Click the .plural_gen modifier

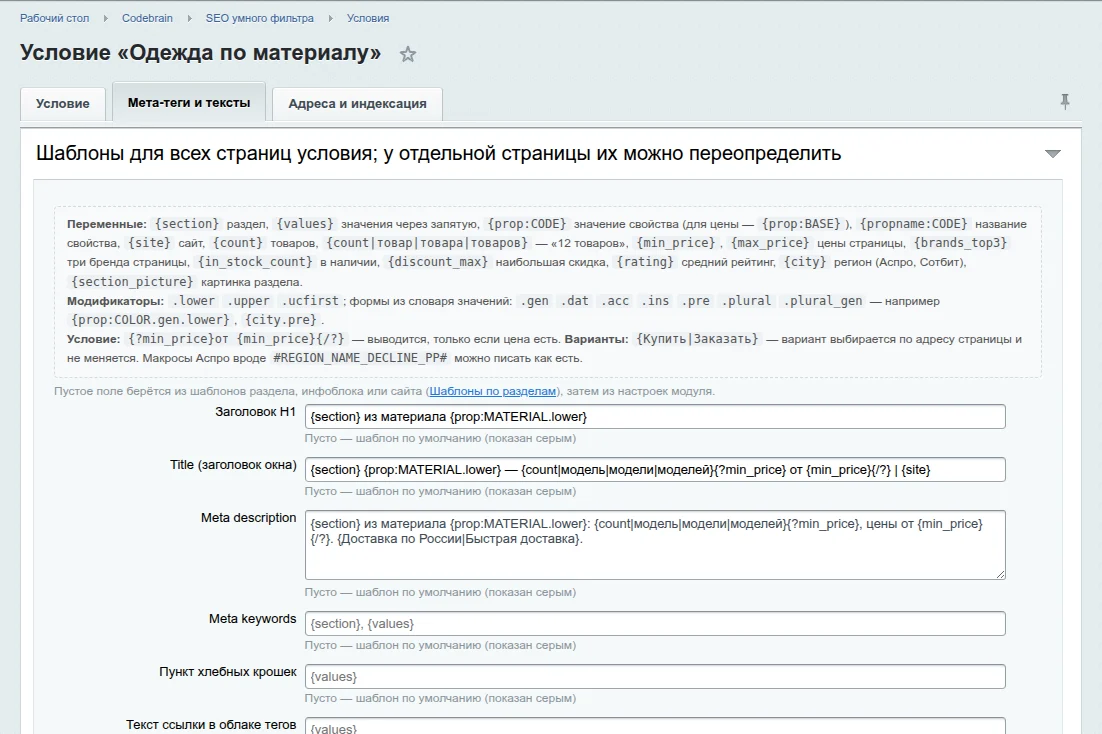822,300
